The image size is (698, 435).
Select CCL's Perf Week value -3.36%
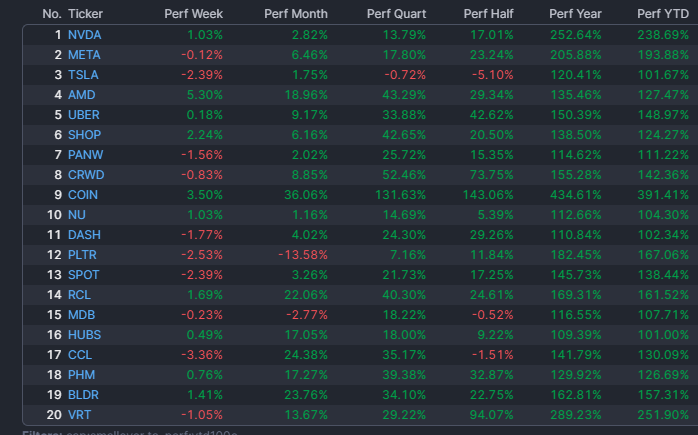pos(202,355)
